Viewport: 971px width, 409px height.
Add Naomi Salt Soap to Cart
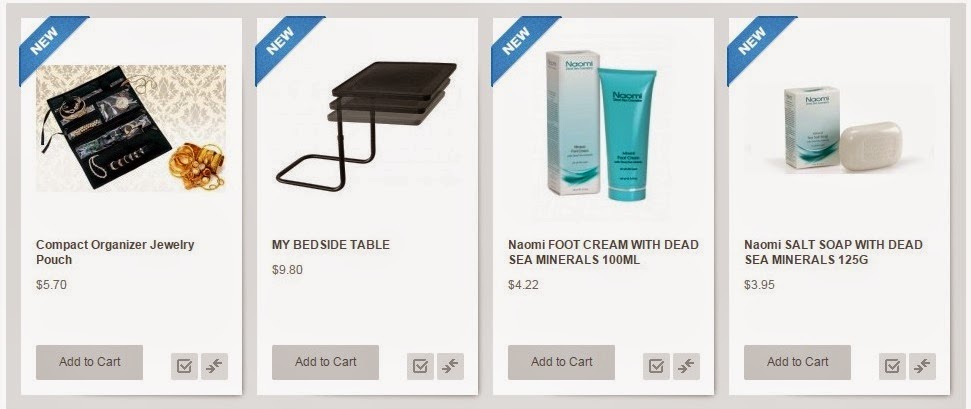tap(798, 363)
